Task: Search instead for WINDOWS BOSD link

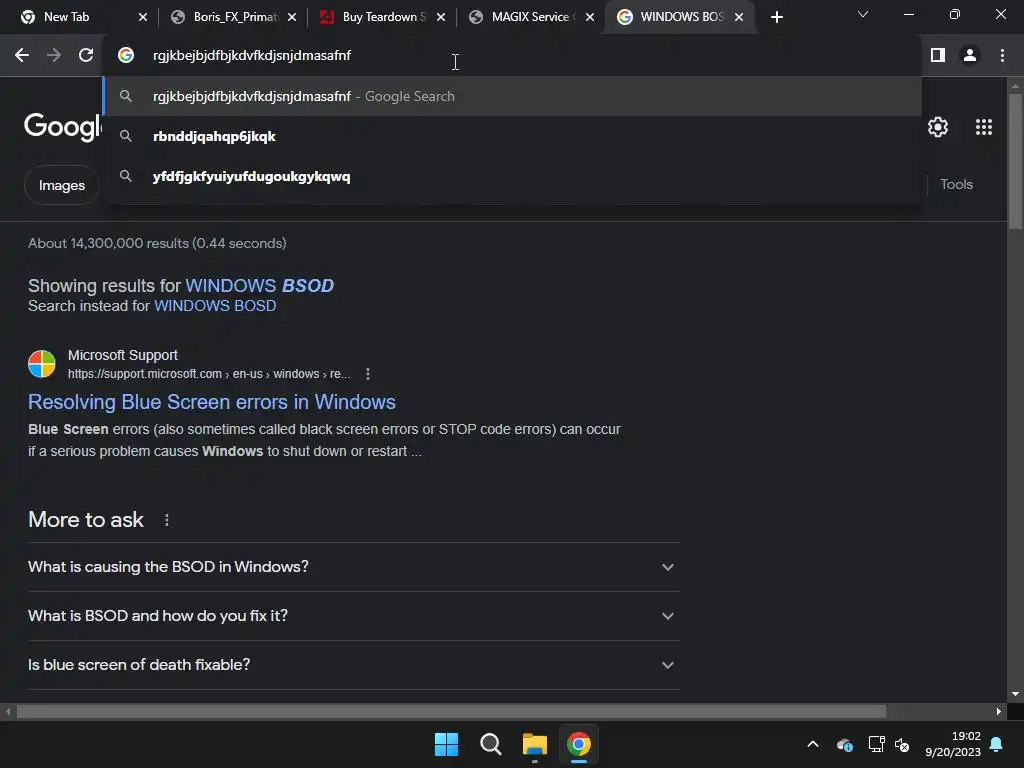Action: (x=215, y=306)
